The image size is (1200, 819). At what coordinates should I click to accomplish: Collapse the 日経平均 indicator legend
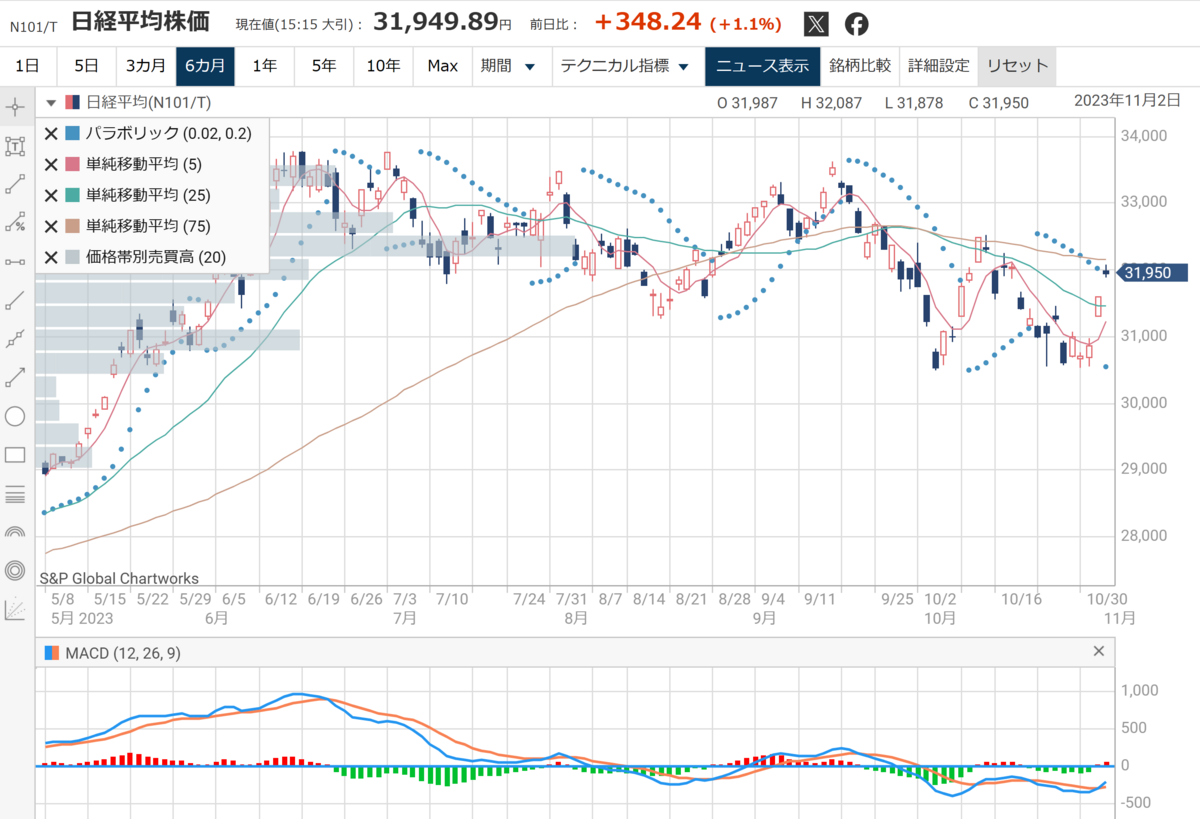click(x=51, y=102)
